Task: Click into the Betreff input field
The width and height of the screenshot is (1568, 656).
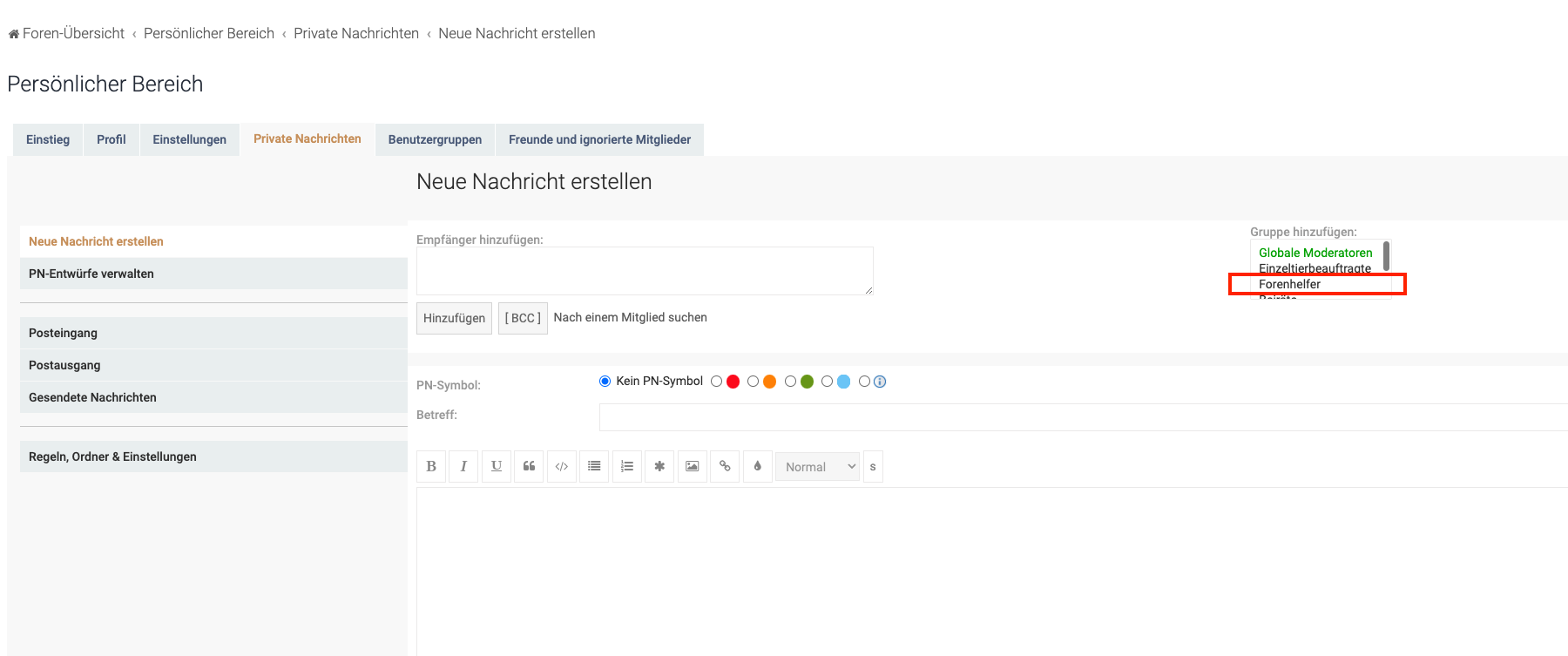Action: click(1080, 416)
